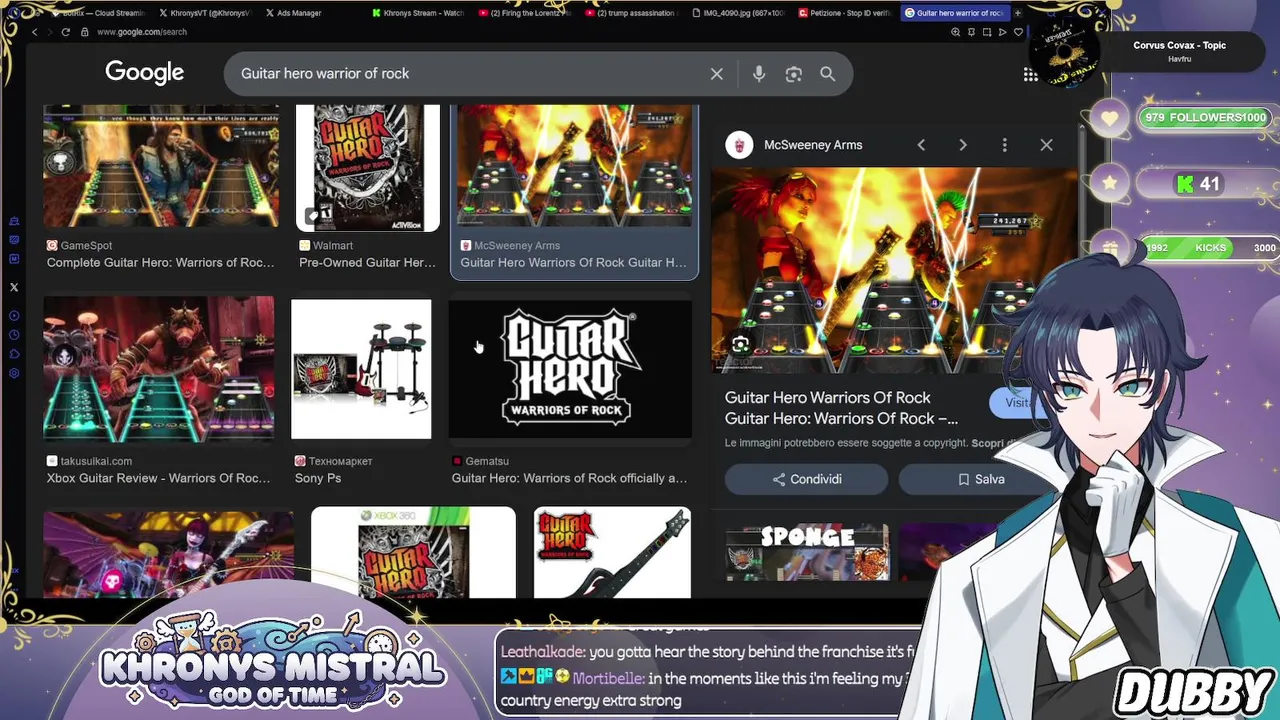Switch to 'Petizione - Stop ID verific' tab
Viewport: 1280px width, 720px height.
[x=845, y=13]
